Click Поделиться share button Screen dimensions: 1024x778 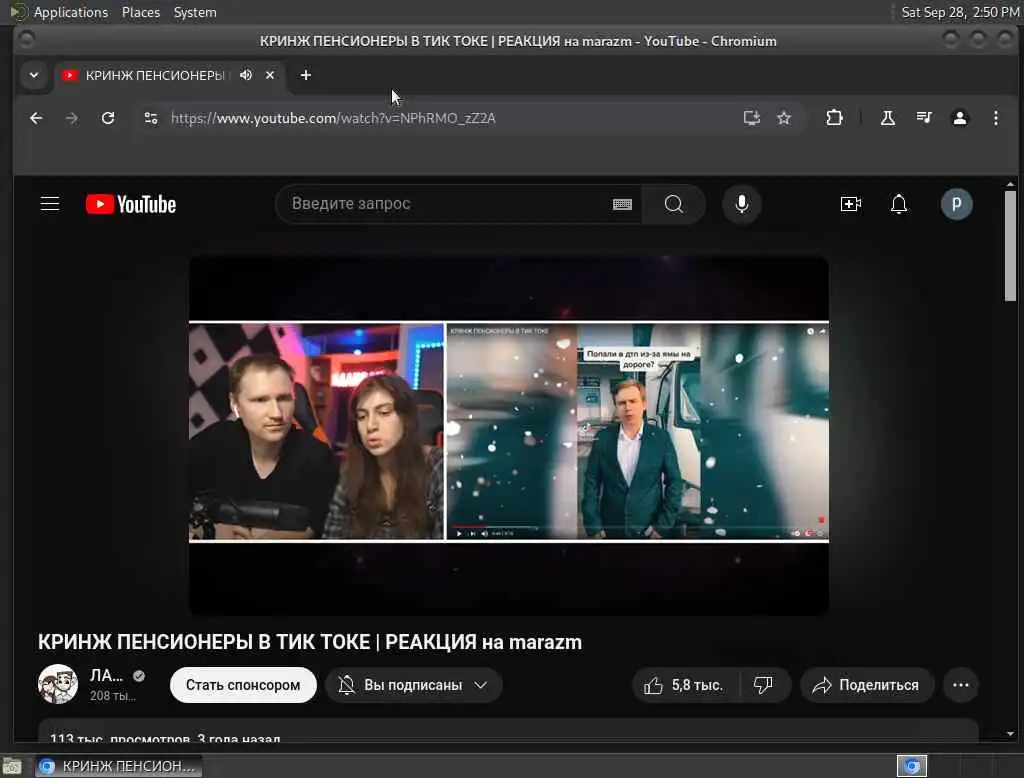pyautogui.click(x=867, y=685)
